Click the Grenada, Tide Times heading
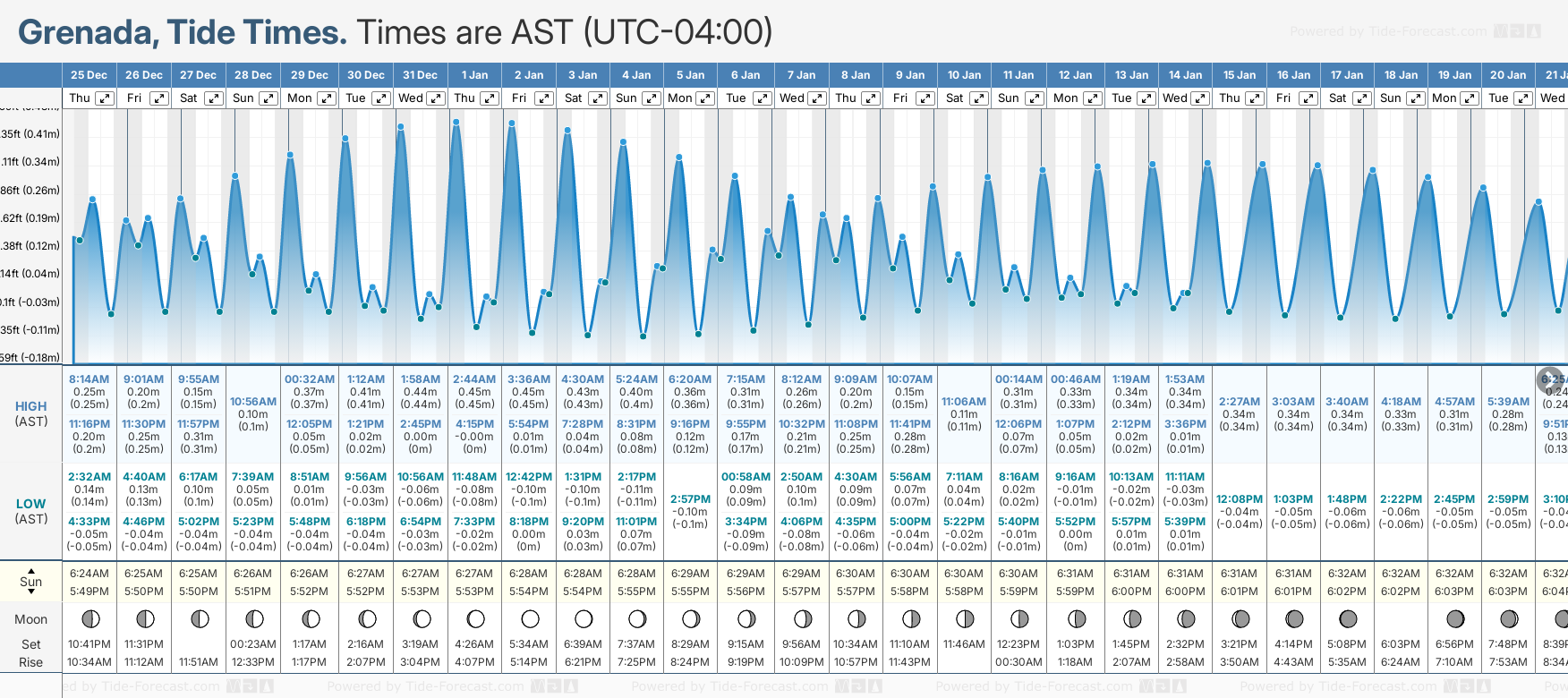Image resolution: width=1568 pixels, height=698 pixels. (183, 32)
